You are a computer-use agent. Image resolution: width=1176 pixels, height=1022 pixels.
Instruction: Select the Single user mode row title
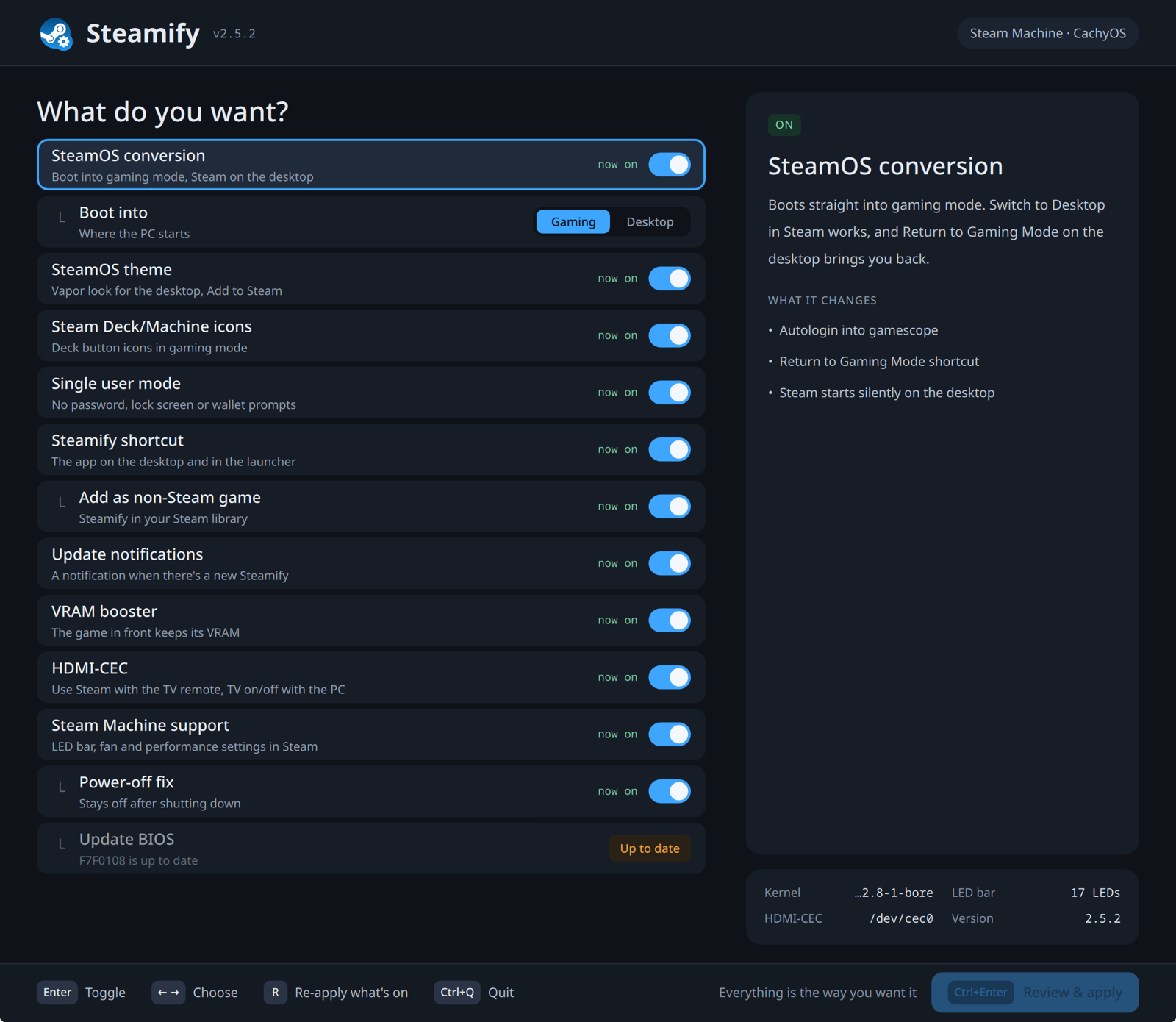(x=116, y=384)
